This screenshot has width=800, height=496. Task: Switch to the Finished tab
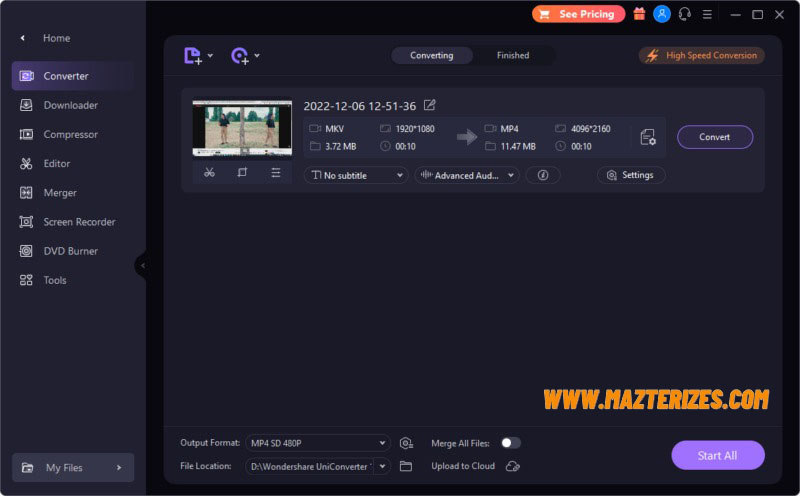tap(513, 55)
